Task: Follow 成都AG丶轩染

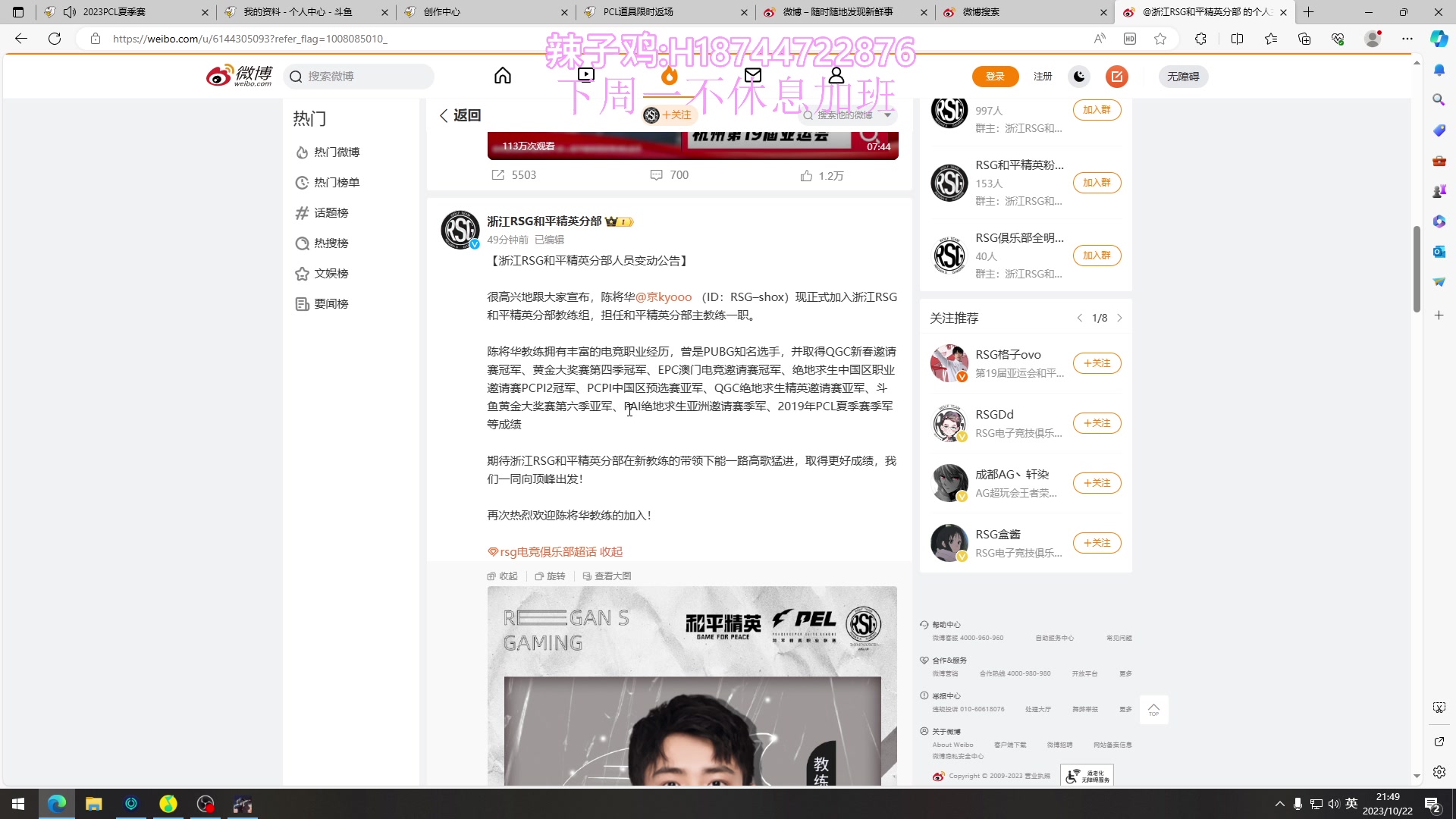Action: click(x=1097, y=483)
